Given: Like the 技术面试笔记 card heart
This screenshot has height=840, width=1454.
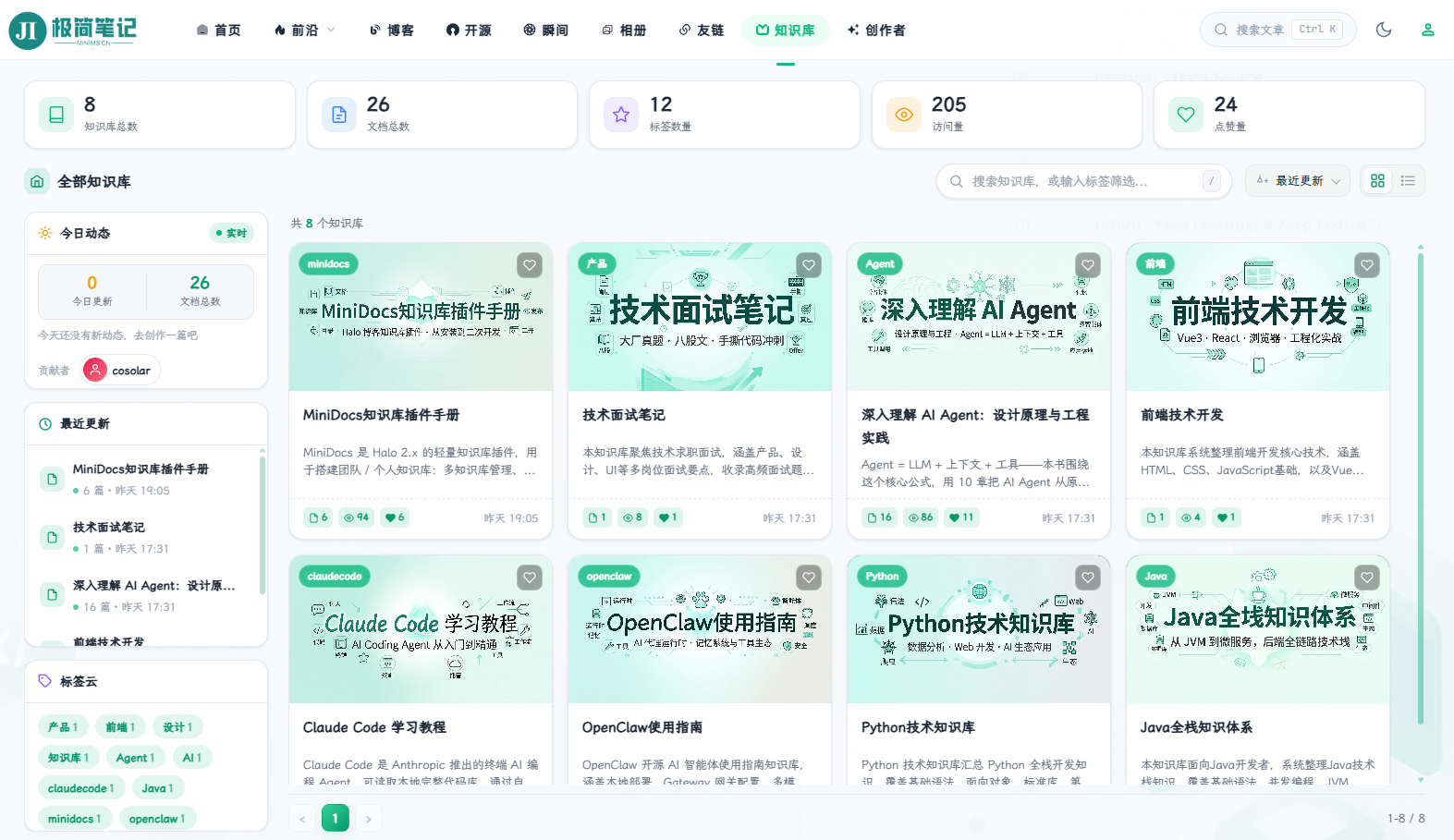Looking at the screenshot, I should coord(809,265).
